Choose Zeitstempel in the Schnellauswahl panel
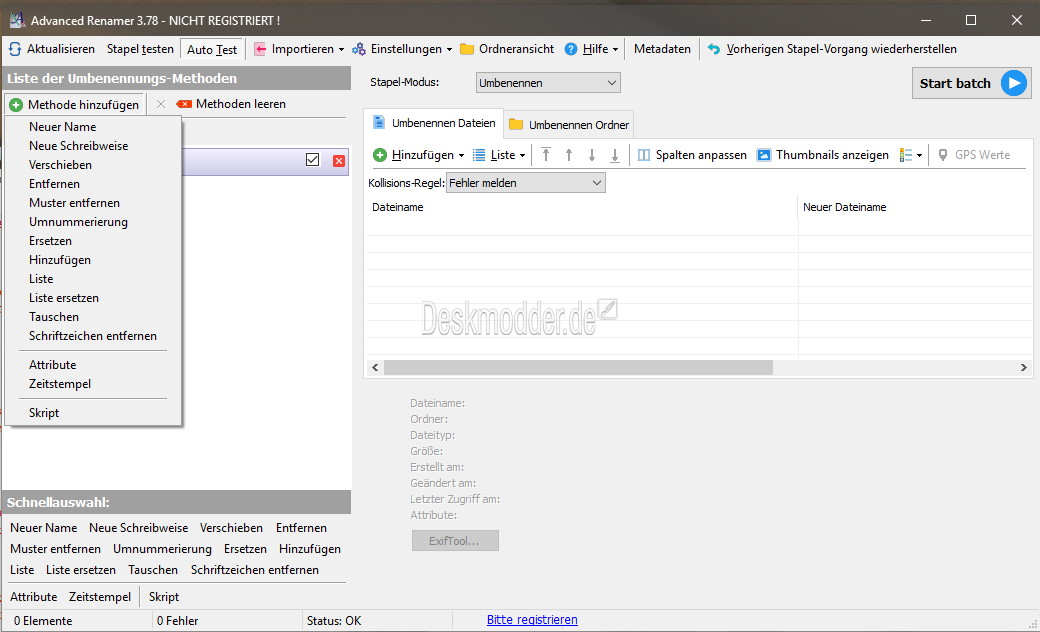1040x632 pixels. (x=100, y=597)
